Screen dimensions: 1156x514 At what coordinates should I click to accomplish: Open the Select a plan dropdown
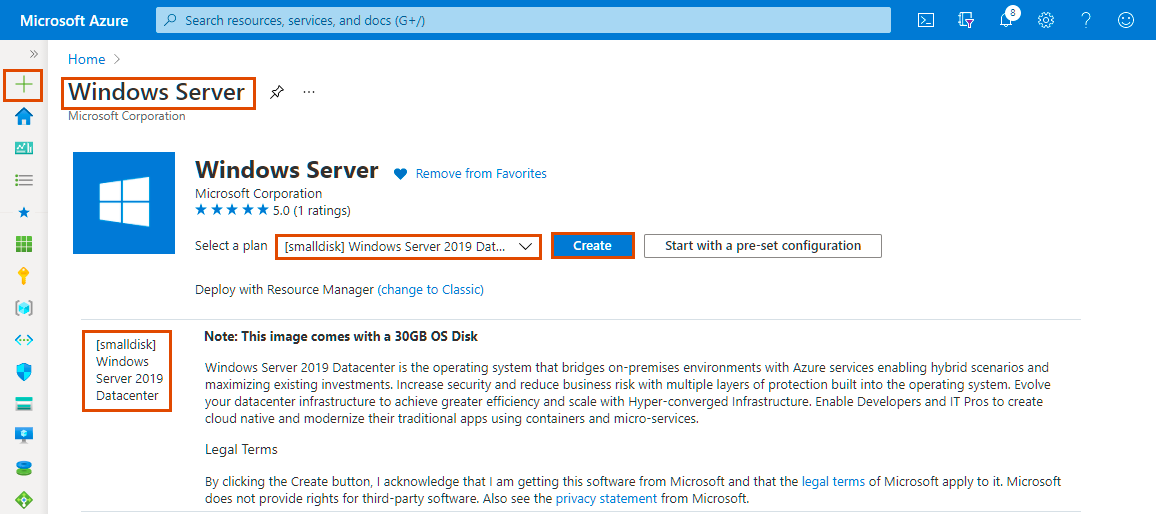[408, 246]
